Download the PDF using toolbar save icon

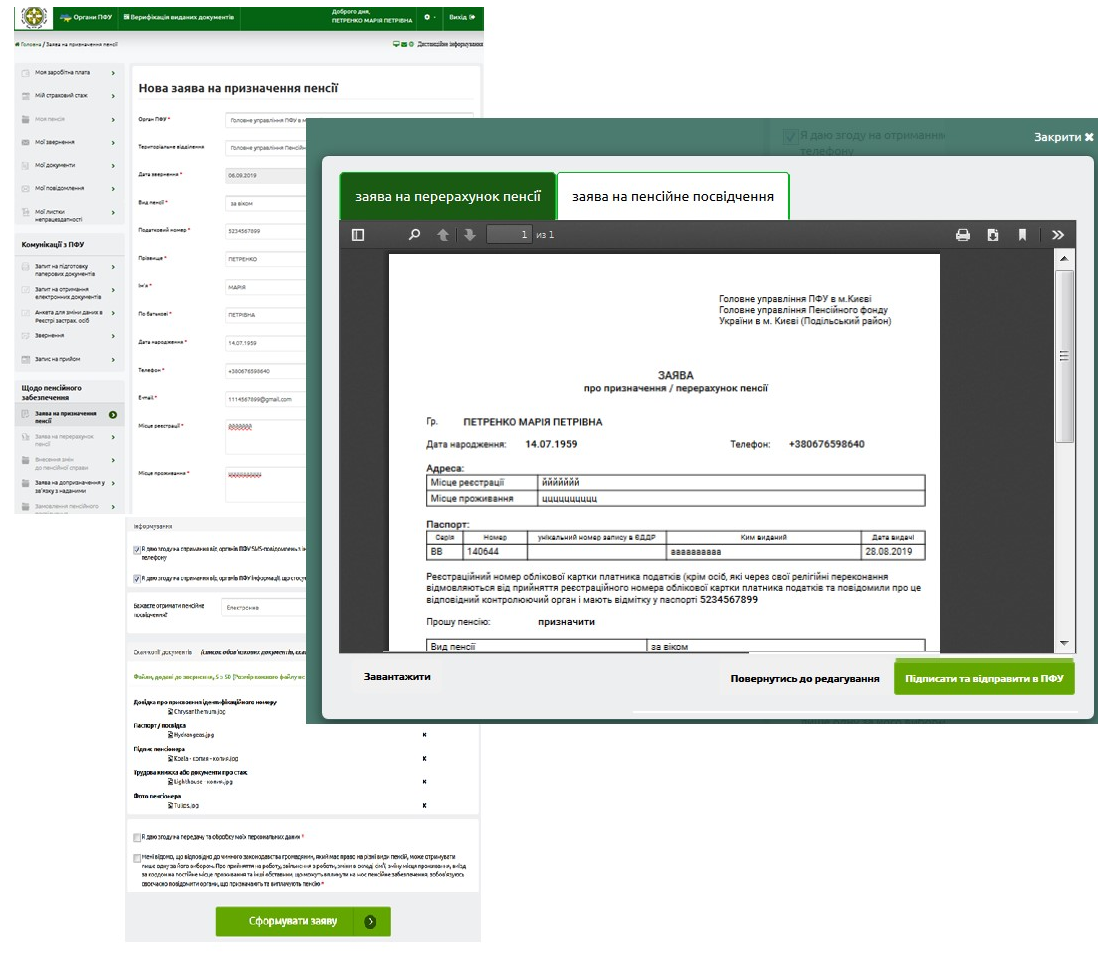tap(993, 235)
